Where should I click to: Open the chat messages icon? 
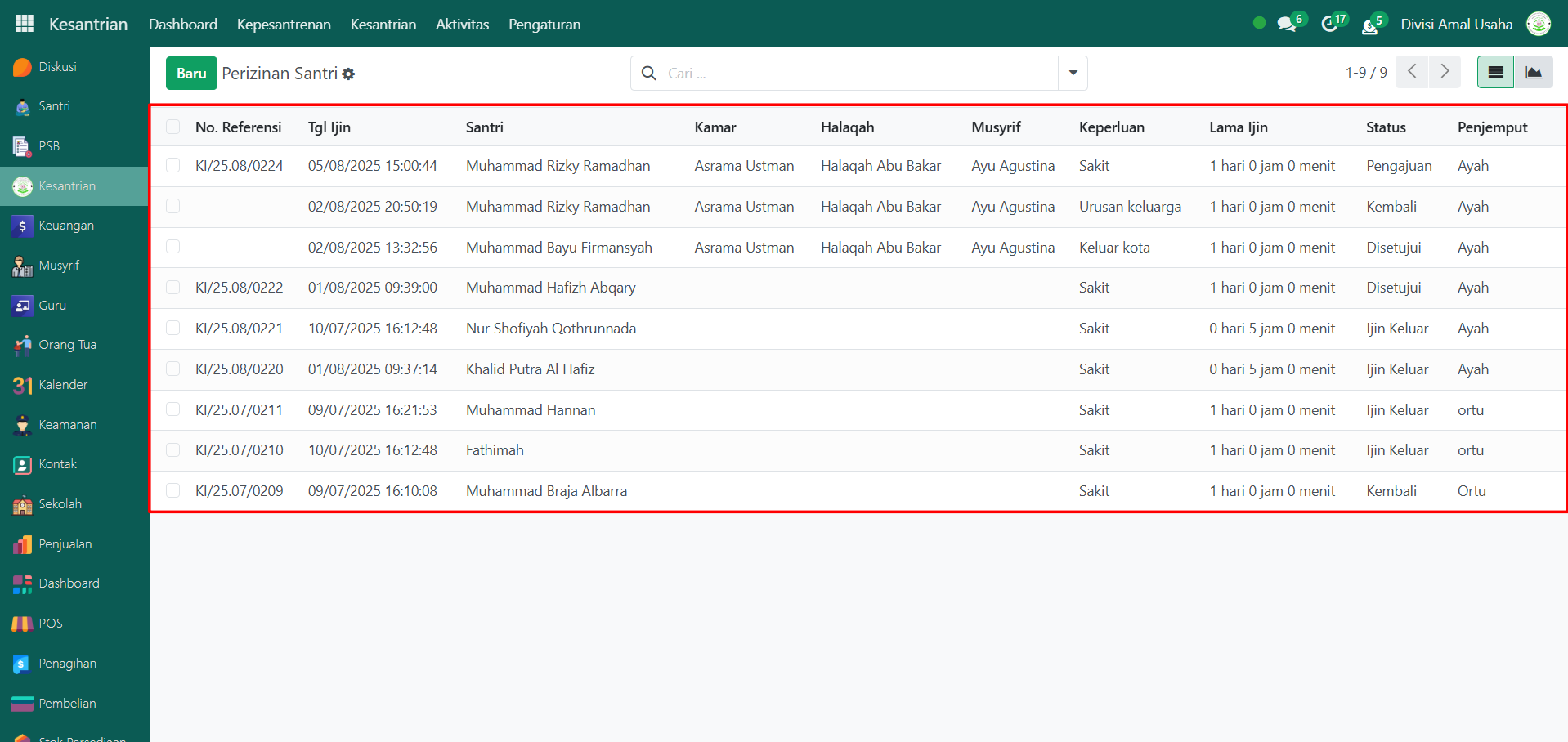point(1287,24)
